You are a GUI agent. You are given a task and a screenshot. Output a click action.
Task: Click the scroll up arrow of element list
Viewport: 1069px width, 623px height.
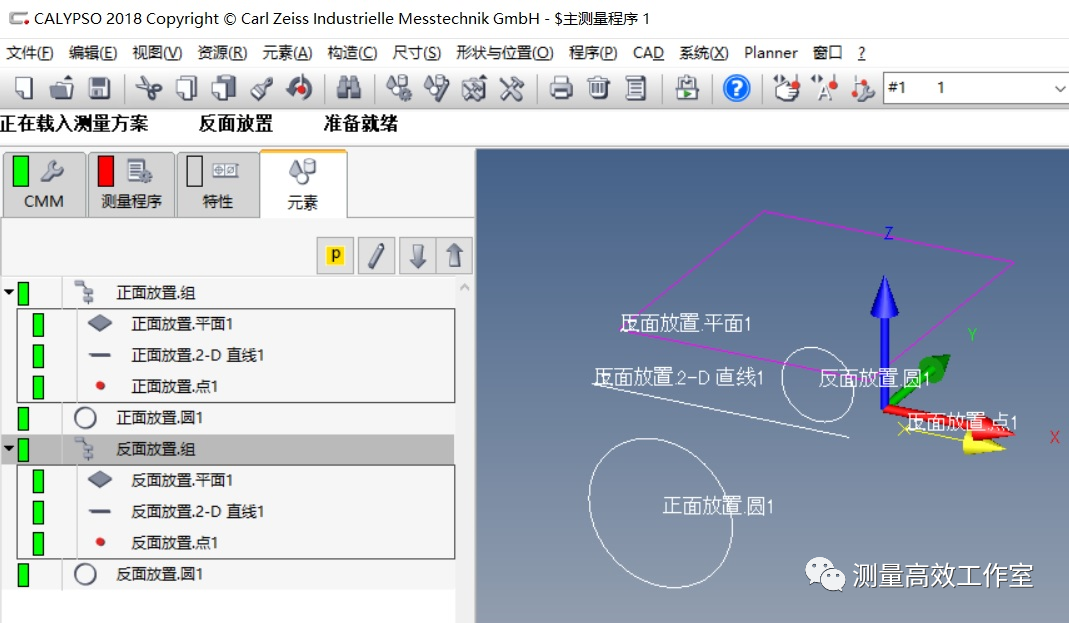[x=464, y=288]
